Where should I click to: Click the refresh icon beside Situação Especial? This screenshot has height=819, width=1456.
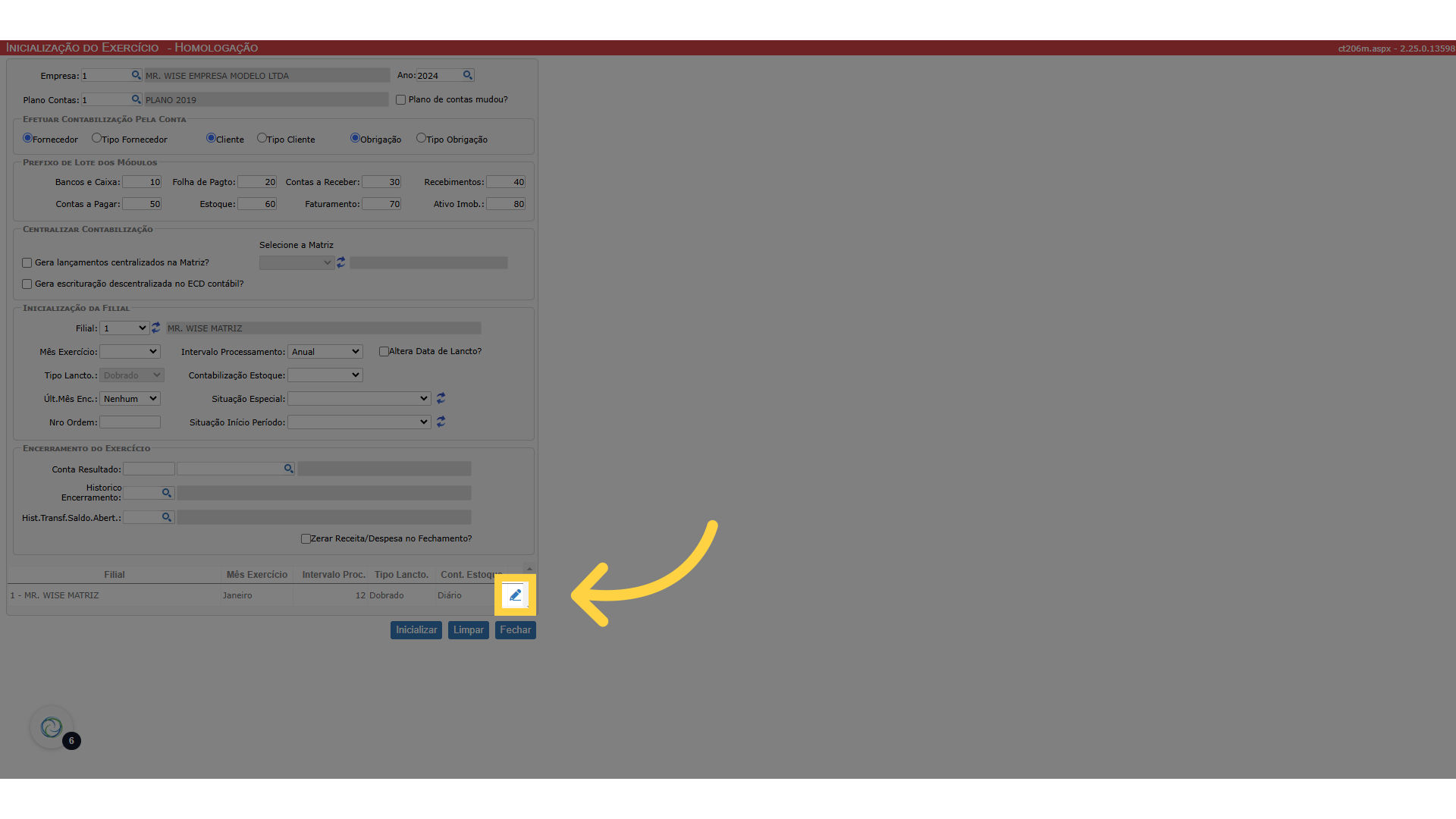(441, 398)
